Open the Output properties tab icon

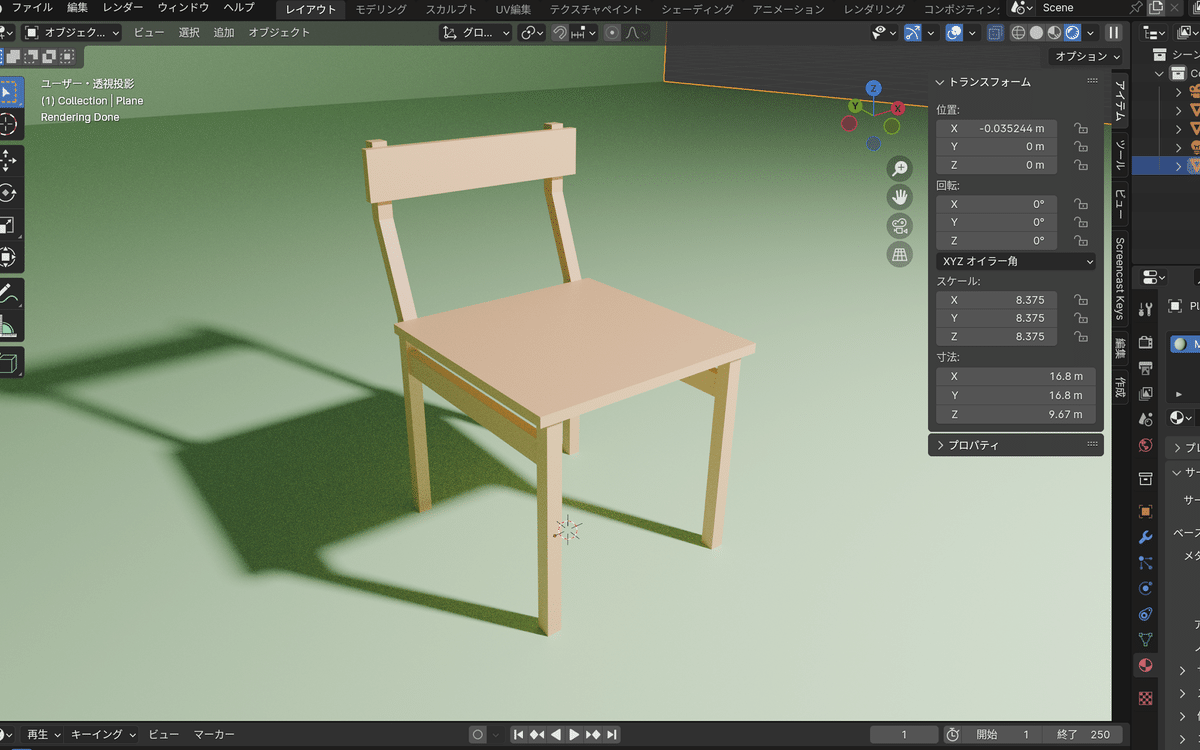point(1146,368)
